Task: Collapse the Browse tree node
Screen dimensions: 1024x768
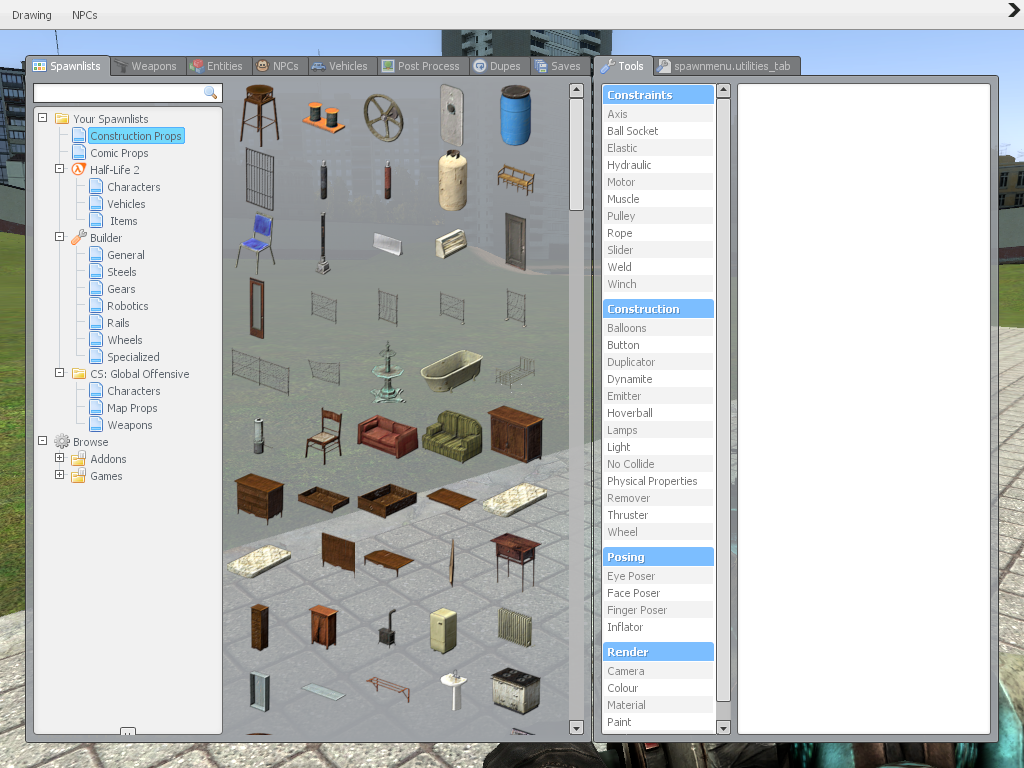Action: coord(42,441)
